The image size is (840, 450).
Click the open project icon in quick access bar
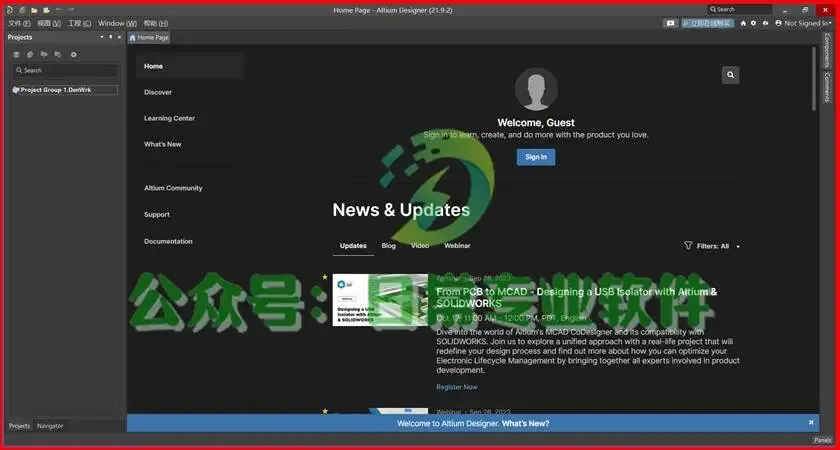[x=47, y=10]
